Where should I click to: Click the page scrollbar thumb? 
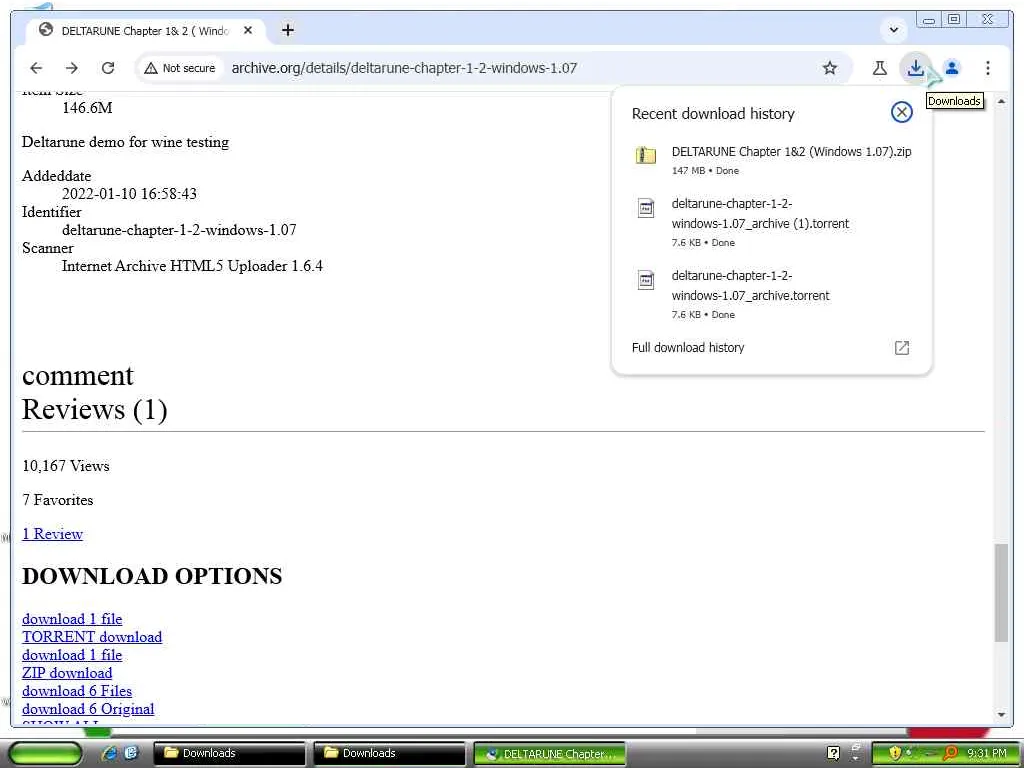(x=1001, y=592)
